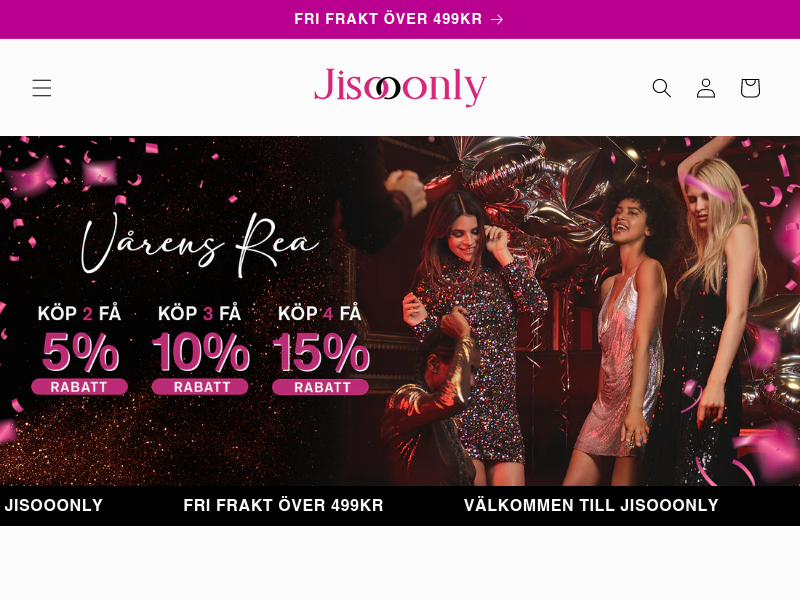
Task: Click the 15% Rabatt pink pill label
Action: [x=320, y=387]
